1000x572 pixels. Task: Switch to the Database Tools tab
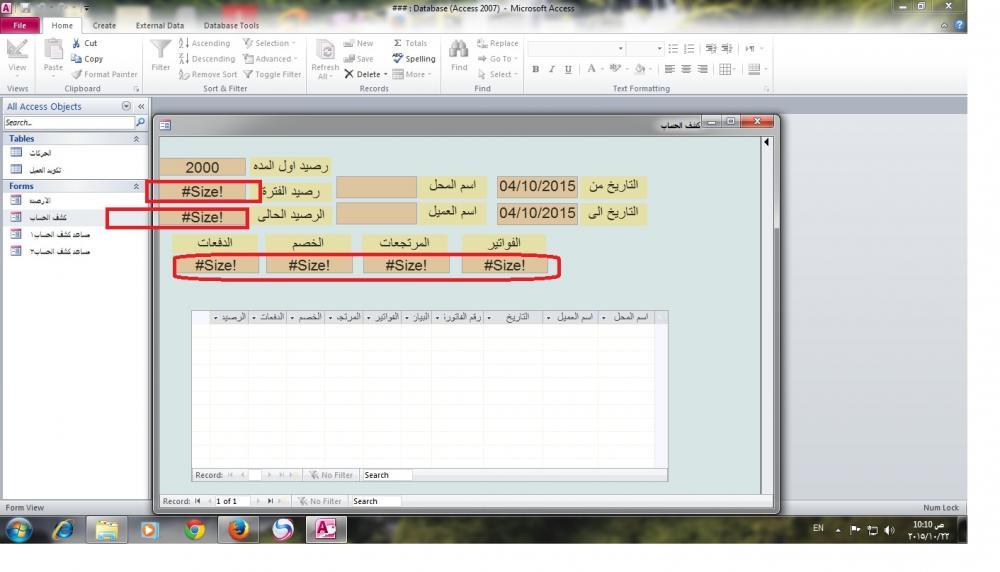pyautogui.click(x=231, y=26)
